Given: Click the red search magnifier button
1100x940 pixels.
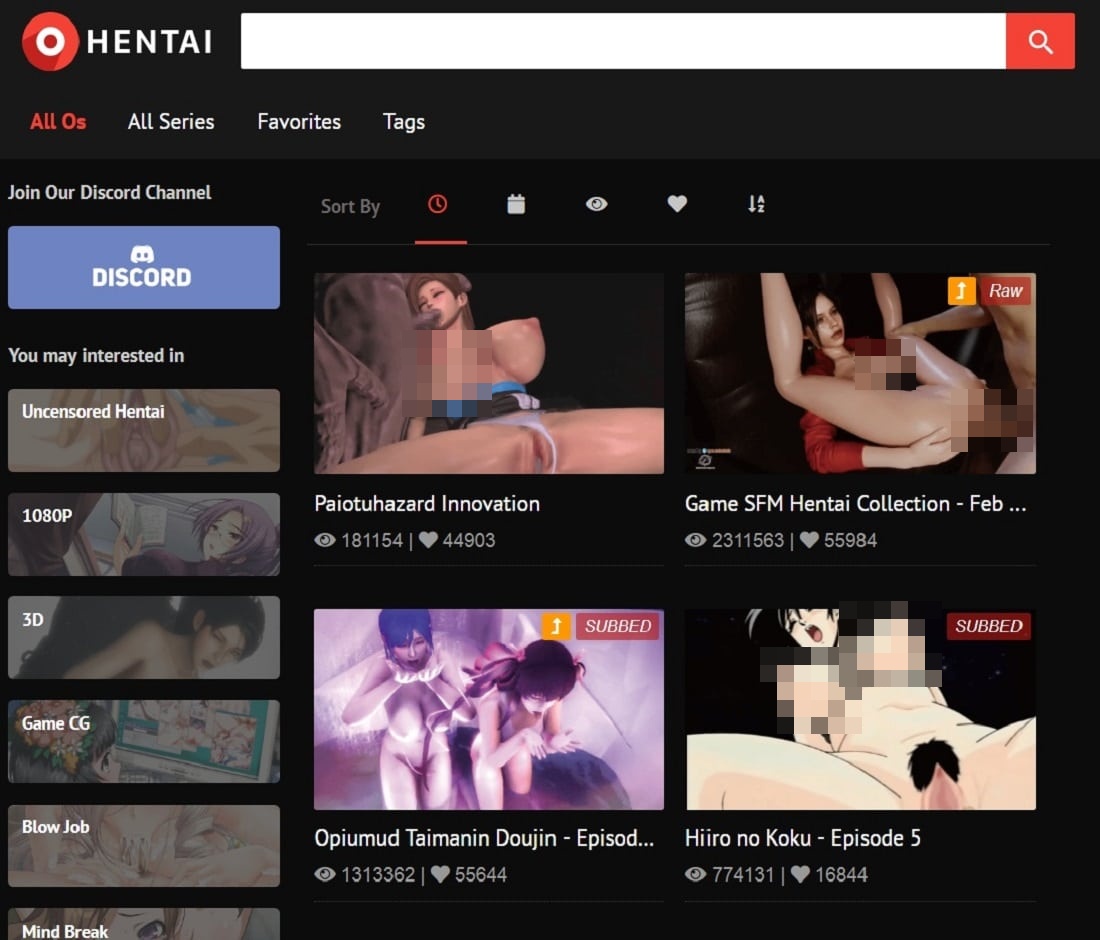Looking at the screenshot, I should (1040, 41).
